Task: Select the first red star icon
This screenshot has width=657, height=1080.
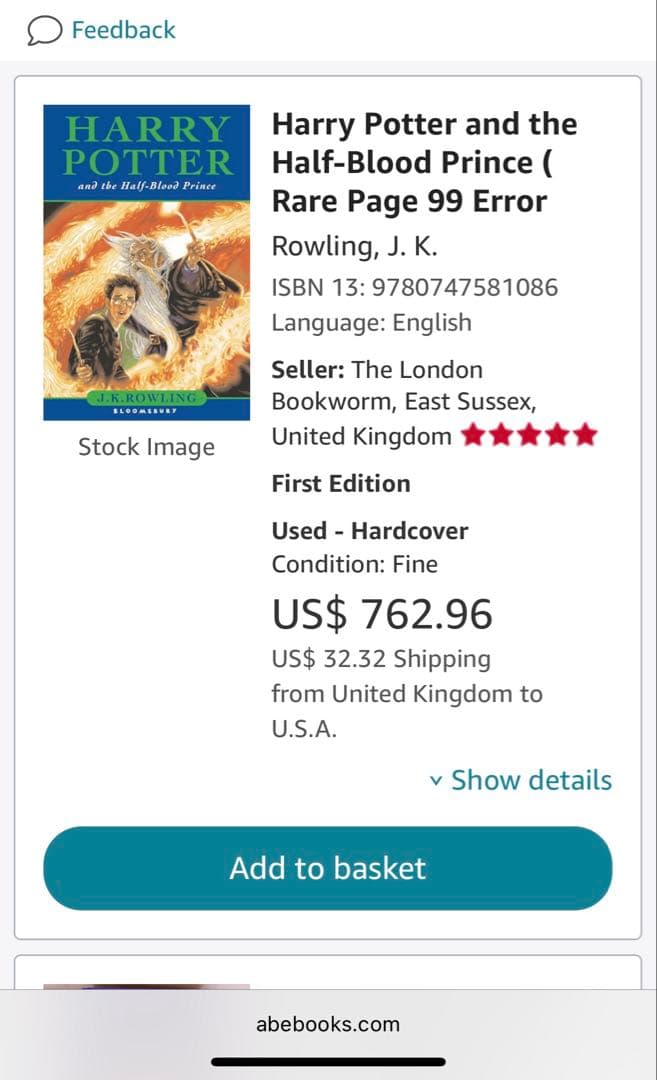Action: [476, 433]
